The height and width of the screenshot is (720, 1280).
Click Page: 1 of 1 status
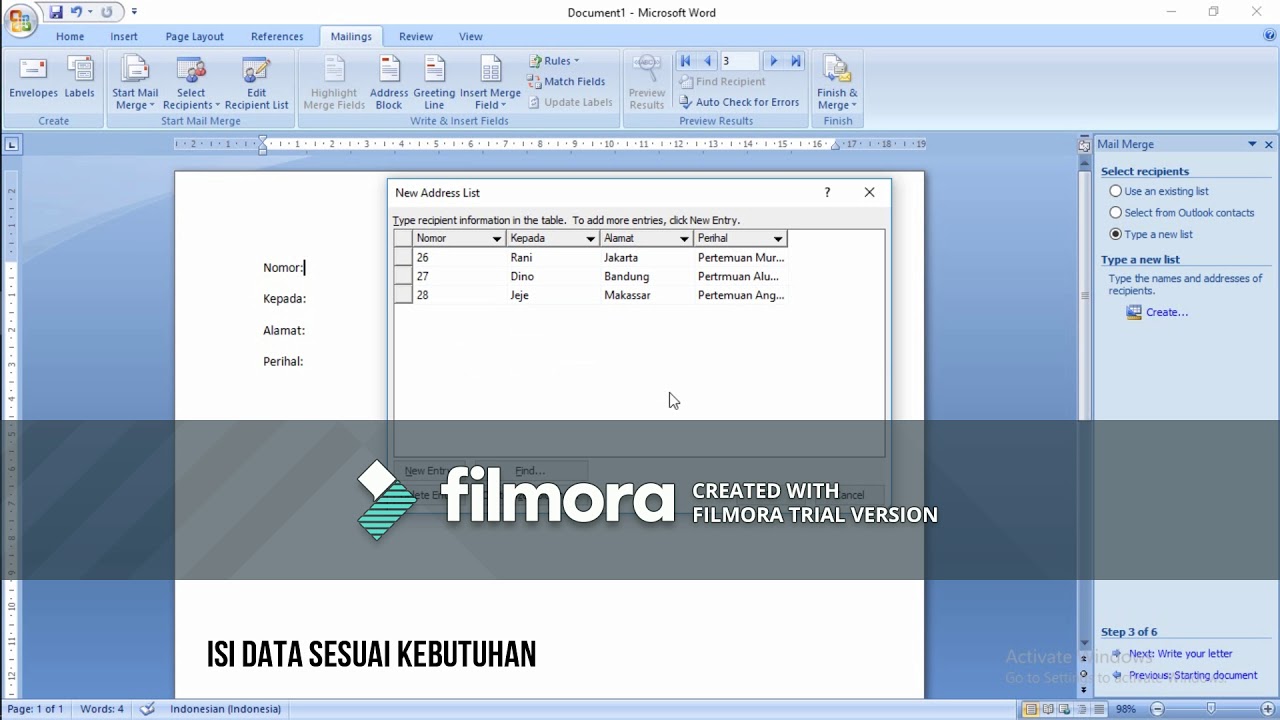(35, 709)
